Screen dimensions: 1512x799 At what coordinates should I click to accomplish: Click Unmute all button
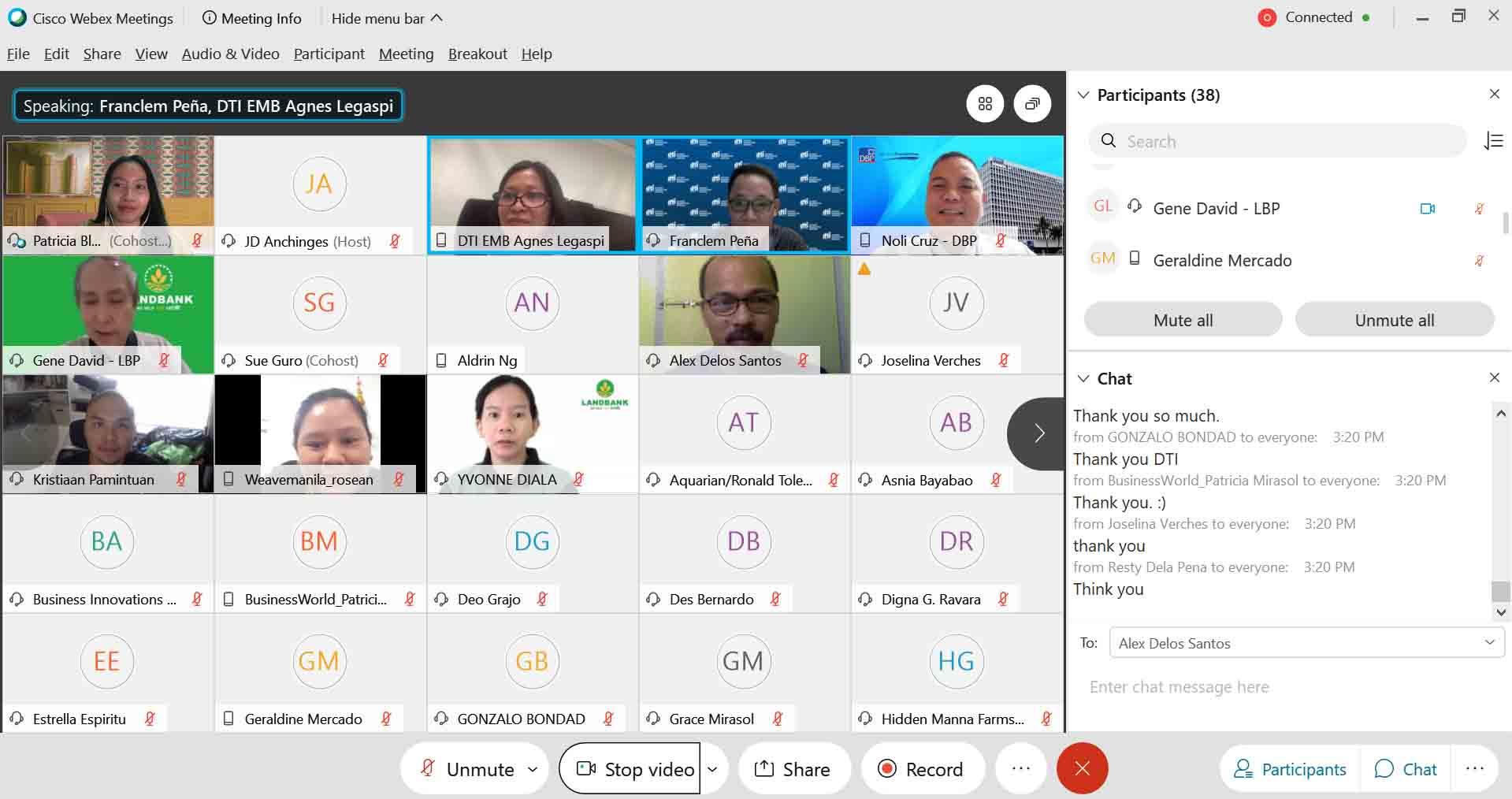pos(1394,320)
